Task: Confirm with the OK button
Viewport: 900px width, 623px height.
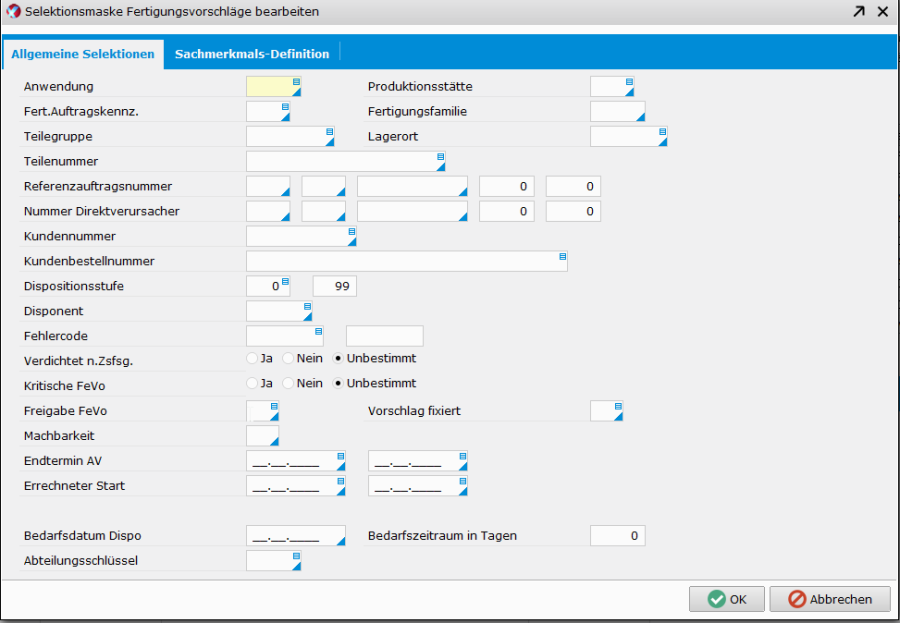Action: tap(727, 599)
